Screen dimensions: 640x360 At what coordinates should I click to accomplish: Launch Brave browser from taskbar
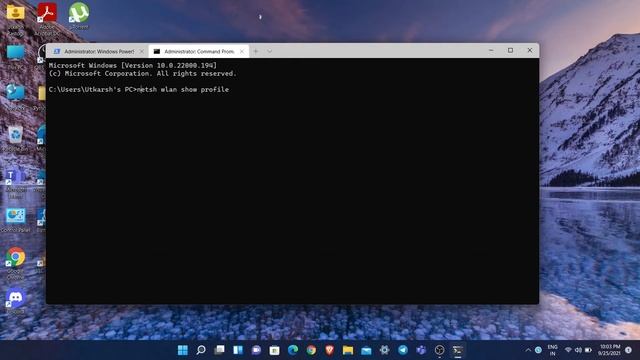coord(330,350)
